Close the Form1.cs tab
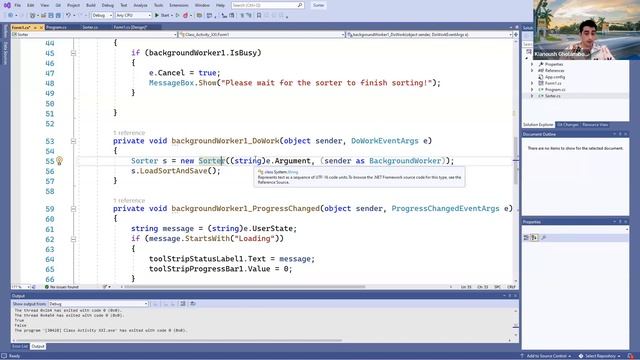The width and height of the screenshot is (640, 360). tap(41, 27)
